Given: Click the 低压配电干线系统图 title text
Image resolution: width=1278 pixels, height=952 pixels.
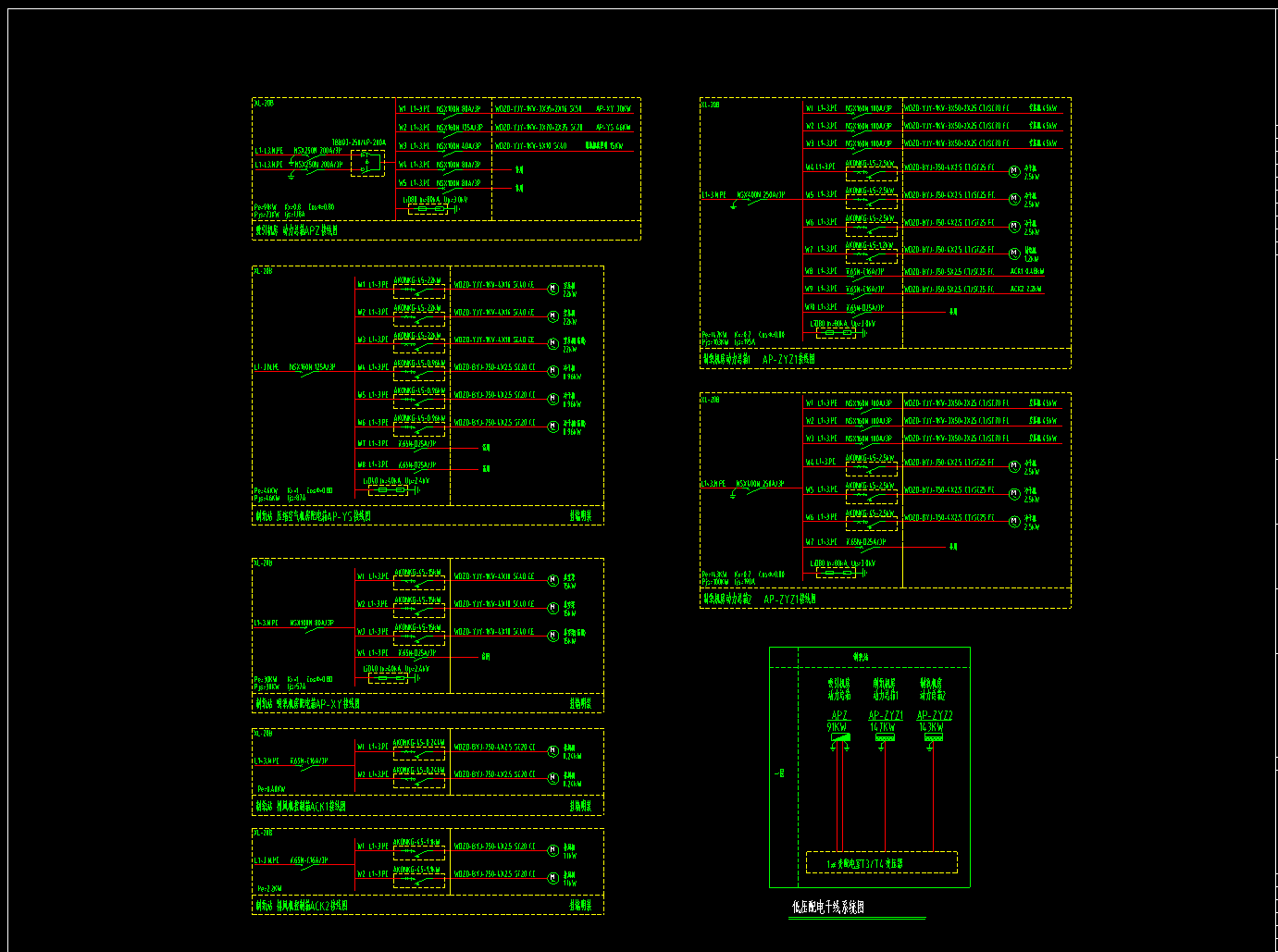Looking at the screenshot, I should [x=827, y=909].
